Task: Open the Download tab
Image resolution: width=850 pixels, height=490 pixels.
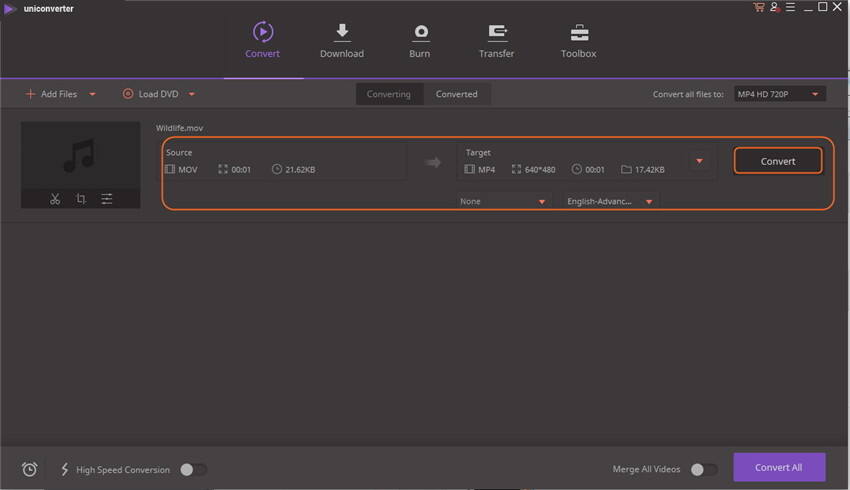Action: [x=342, y=40]
